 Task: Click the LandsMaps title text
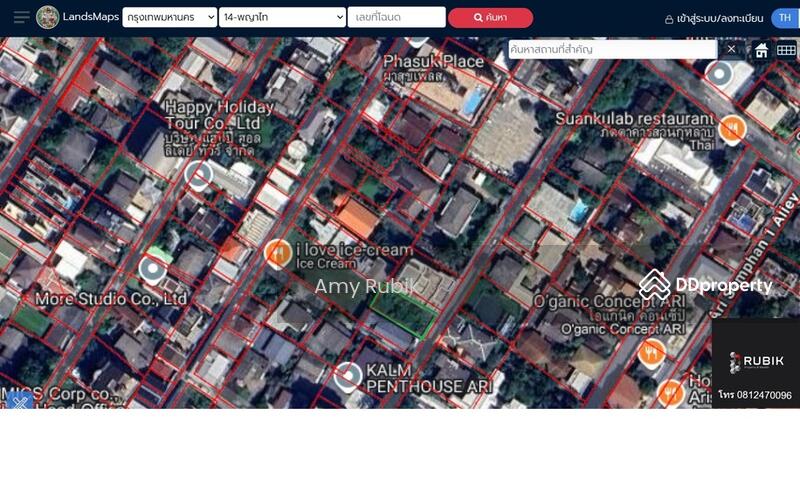coord(91,17)
